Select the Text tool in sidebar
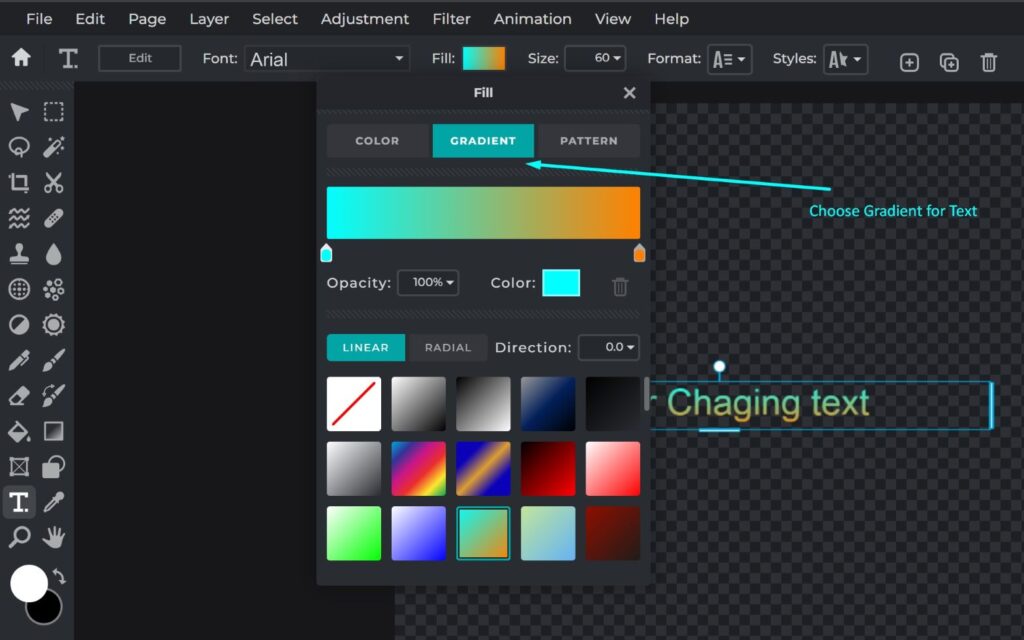Viewport: 1024px width, 640px height. [19, 502]
